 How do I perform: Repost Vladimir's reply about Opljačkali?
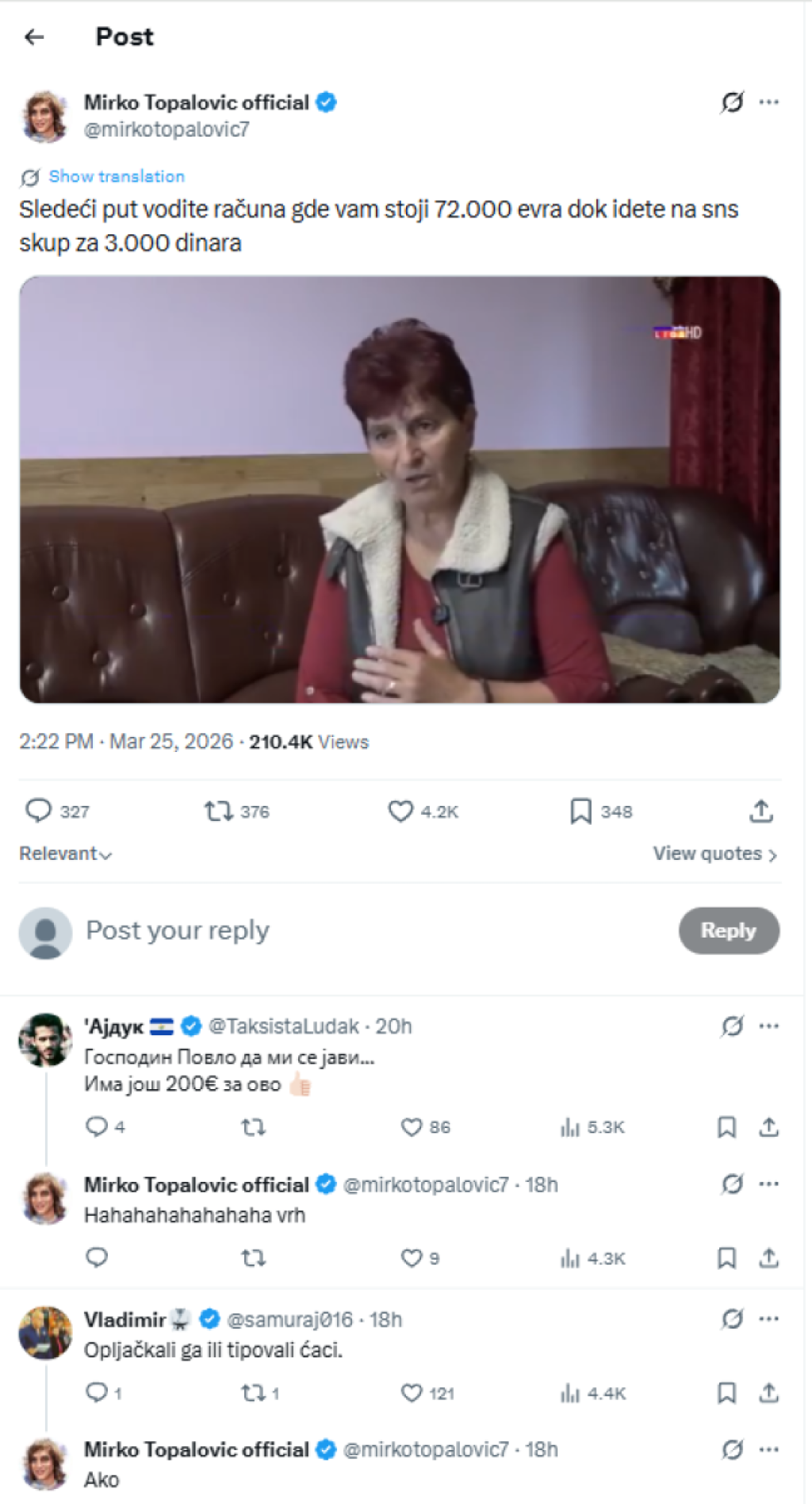click(x=253, y=1393)
